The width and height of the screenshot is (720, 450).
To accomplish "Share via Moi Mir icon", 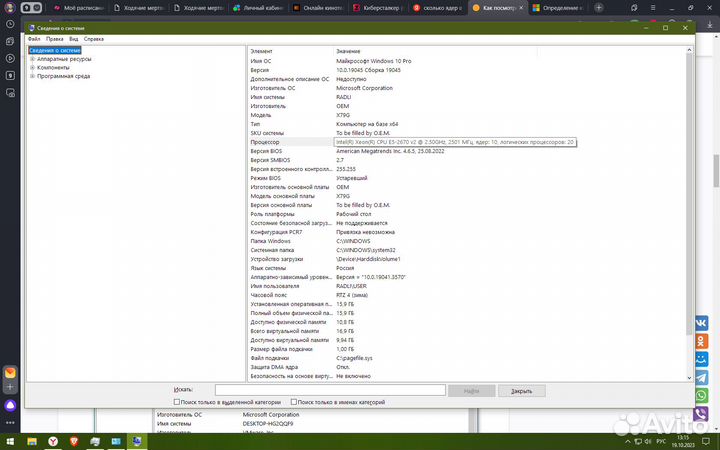I will (701, 359).
